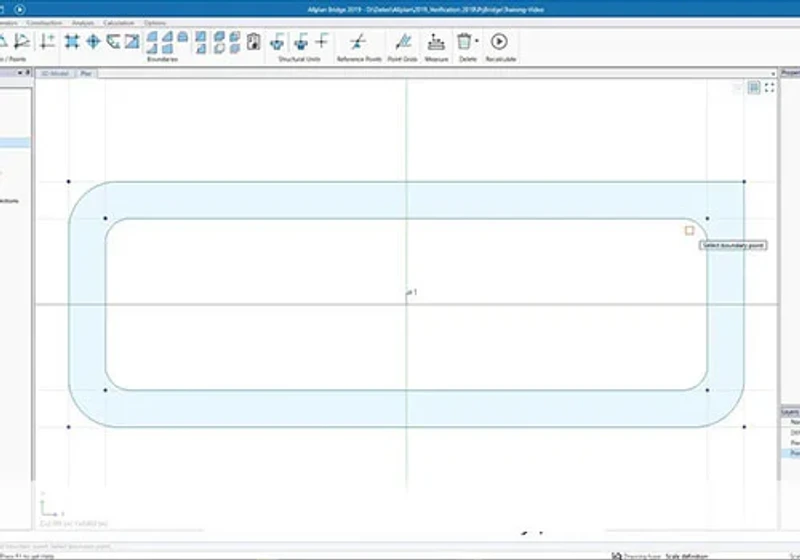Select the triangle boundary icon in top row
The width and height of the screenshot is (800, 560).
(167, 36)
